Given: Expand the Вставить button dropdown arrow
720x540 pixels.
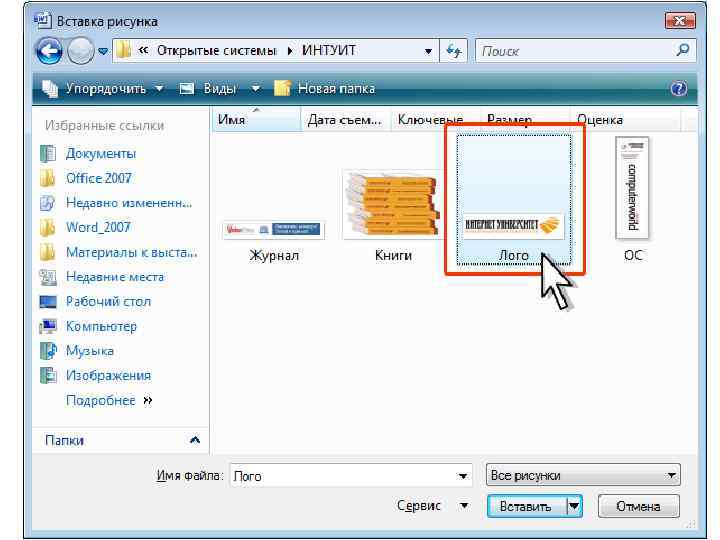Looking at the screenshot, I should pos(574,506).
